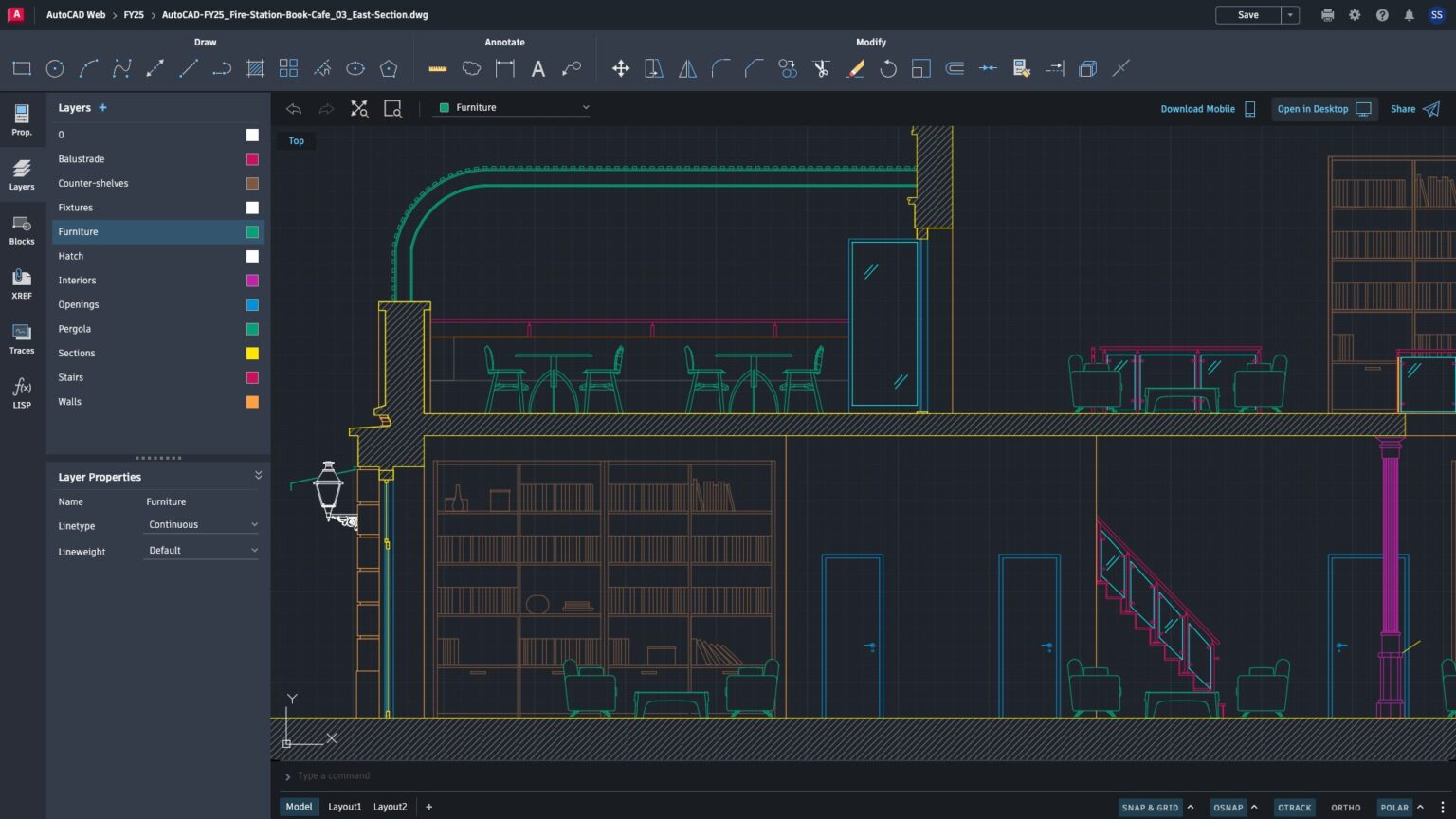1456x819 pixels.
Task: Open the Blocks panel in left sidebar
Action: (x=21, y=228)
